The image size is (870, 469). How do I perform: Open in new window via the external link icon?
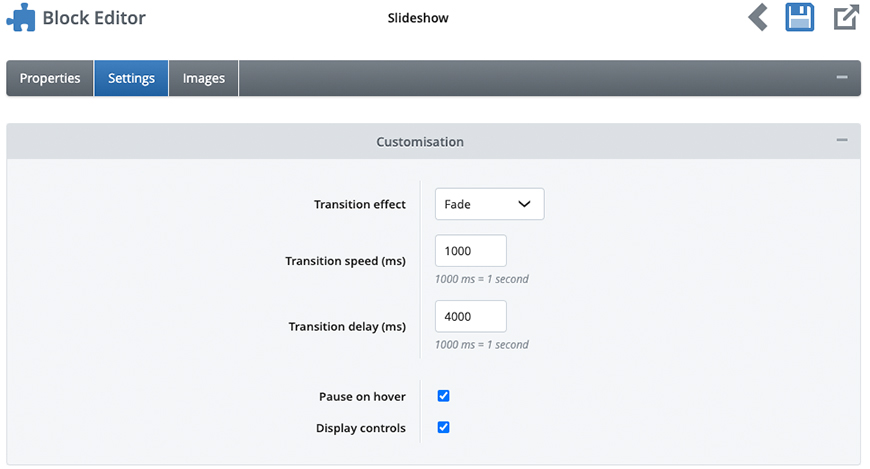click(x=846, y=17)
